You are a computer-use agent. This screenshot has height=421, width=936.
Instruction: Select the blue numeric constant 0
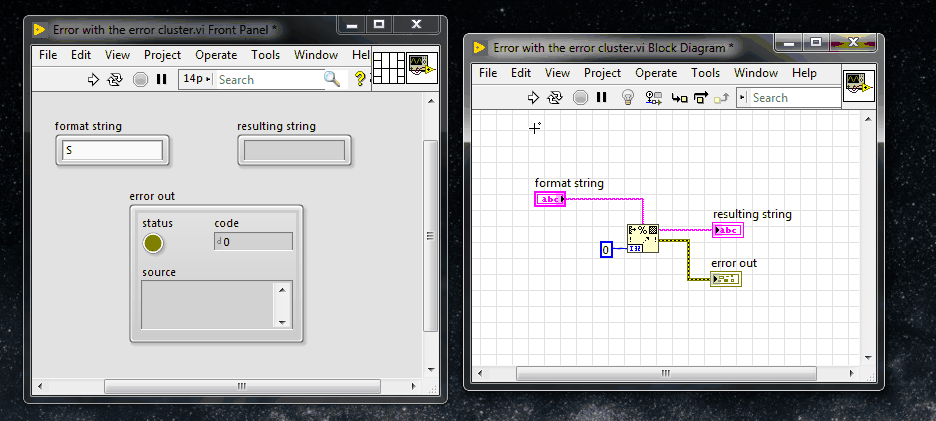click(x=606, y=250)
